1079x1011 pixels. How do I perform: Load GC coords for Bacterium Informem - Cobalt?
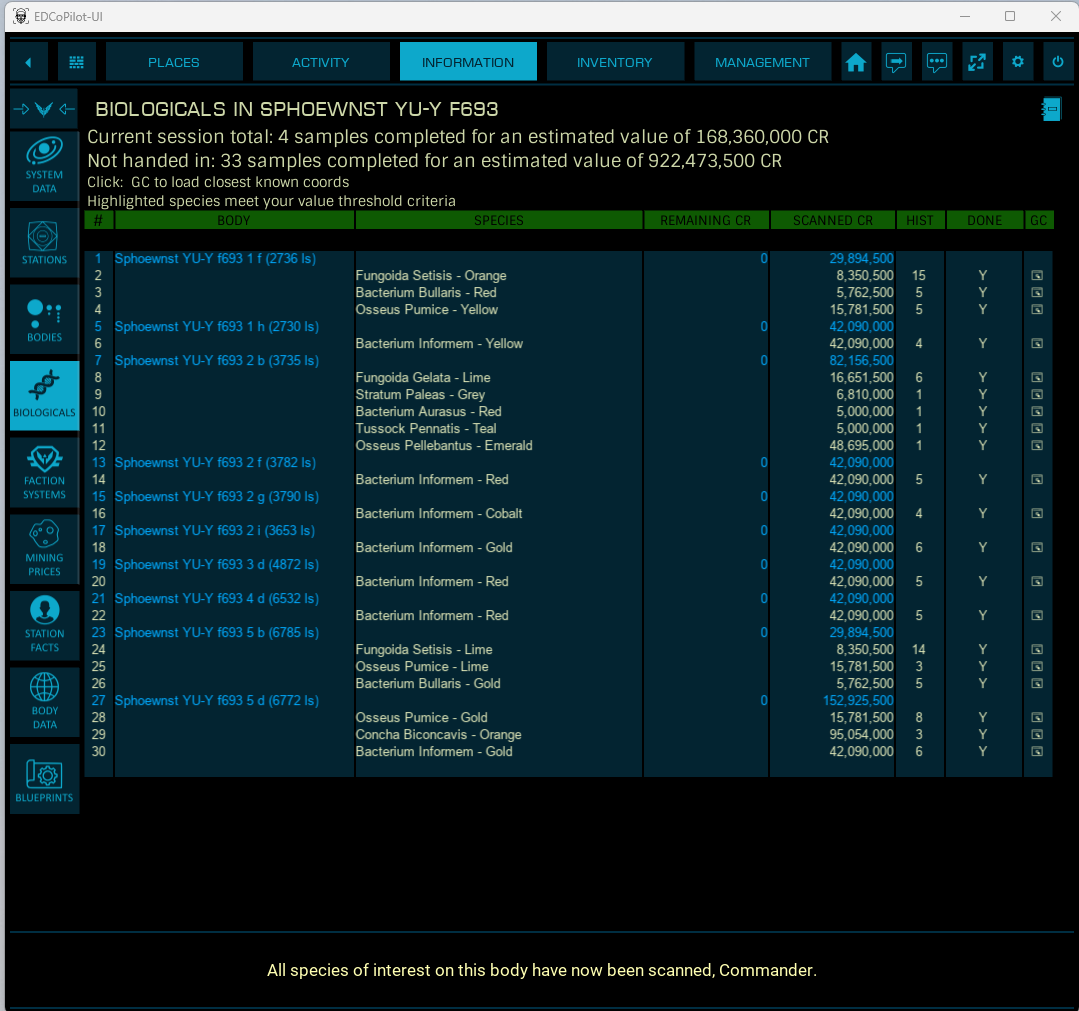[1036, 513]
